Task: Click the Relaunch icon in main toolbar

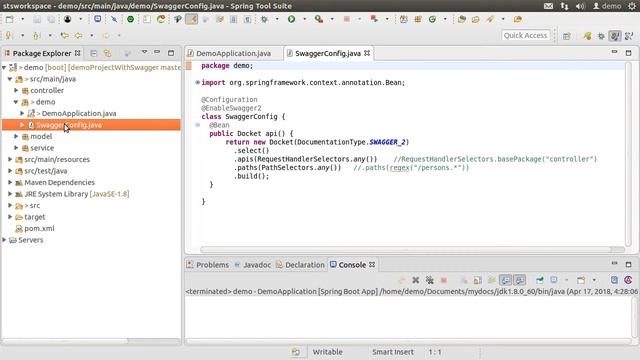Action: pyautogui.click(x=374, y=19)
